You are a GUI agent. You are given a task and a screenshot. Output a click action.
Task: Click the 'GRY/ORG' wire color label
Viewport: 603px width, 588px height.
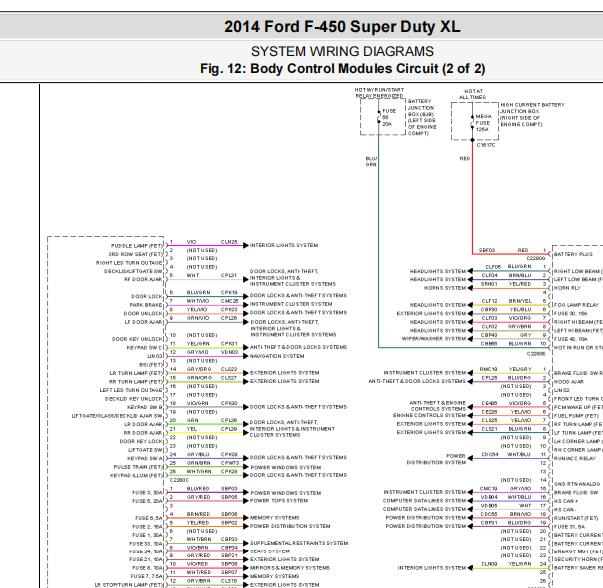click(199, 369)
